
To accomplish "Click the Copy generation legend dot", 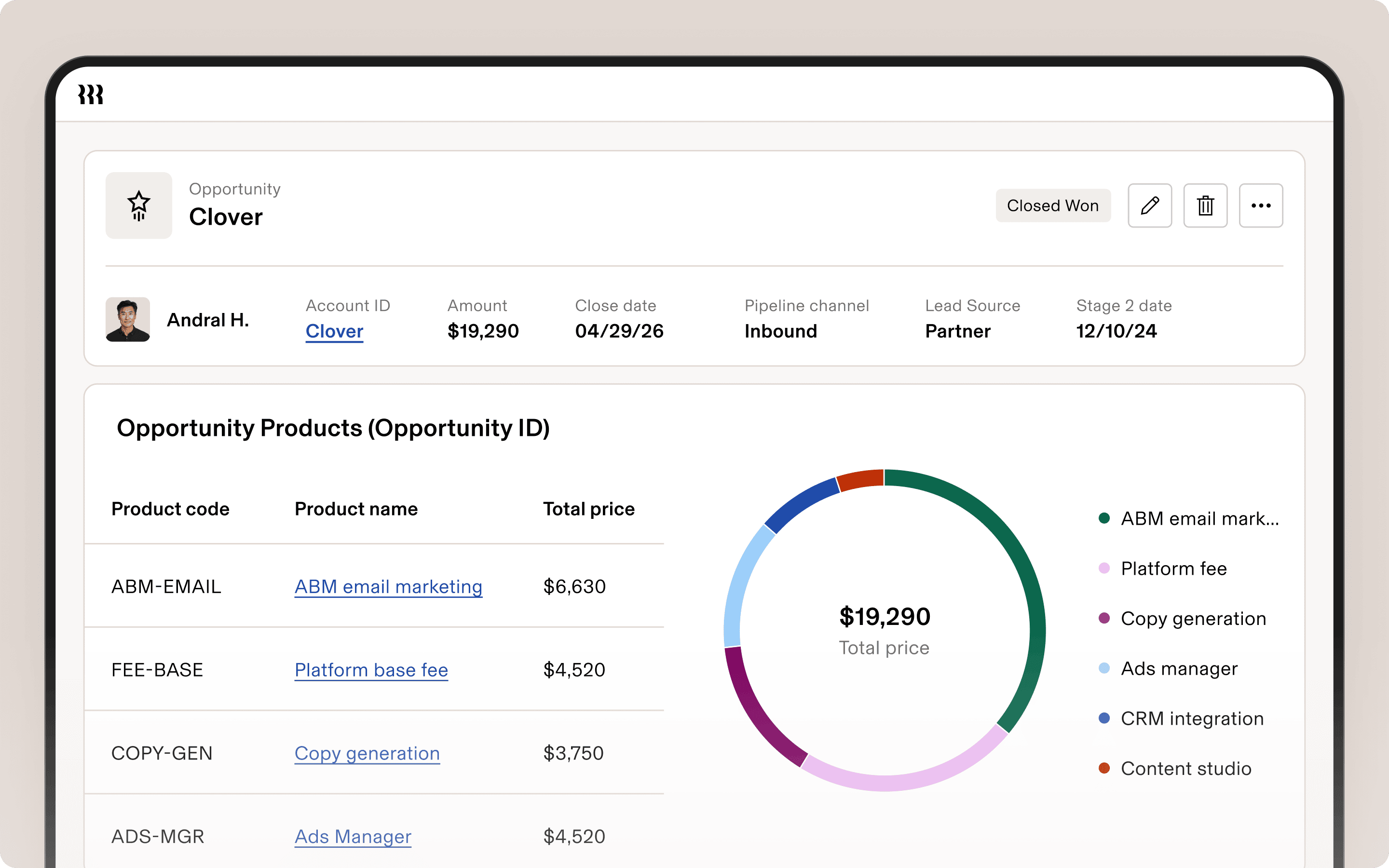I will pyautogui.click(x=1104, y=618).
